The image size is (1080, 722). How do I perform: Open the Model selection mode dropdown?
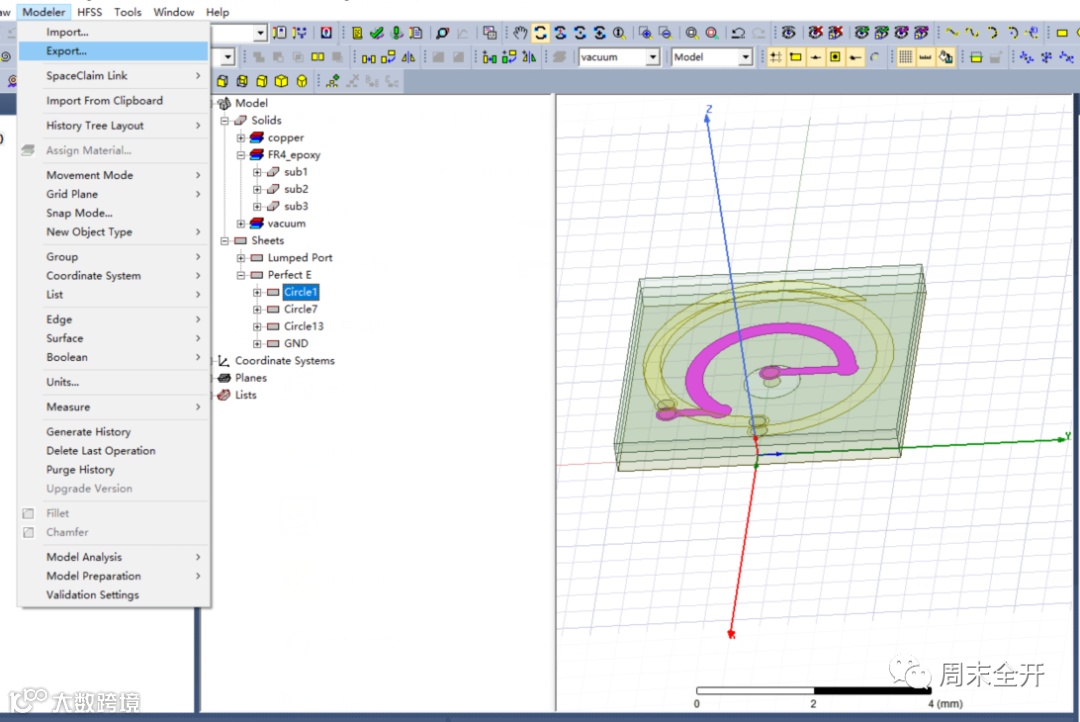point(745,57)
